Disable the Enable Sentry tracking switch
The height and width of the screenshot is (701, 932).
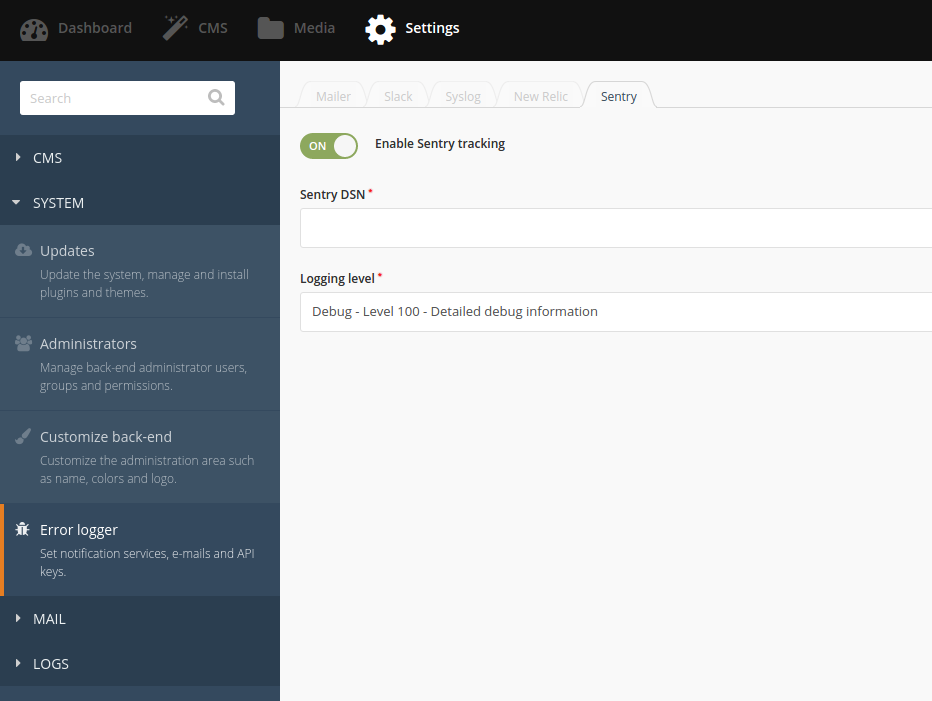click(x=329, y=146)
